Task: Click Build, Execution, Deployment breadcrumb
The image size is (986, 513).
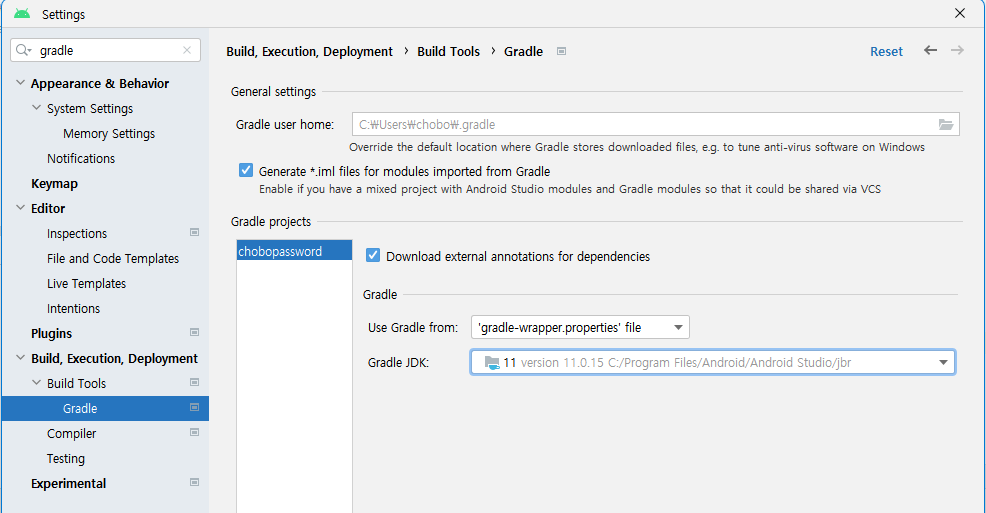Action: click(309, 52)
